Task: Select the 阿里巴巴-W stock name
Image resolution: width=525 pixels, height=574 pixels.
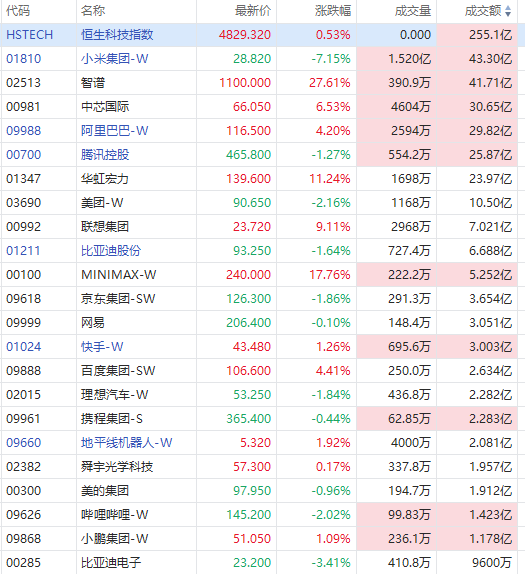Action: tap(115, 131)
